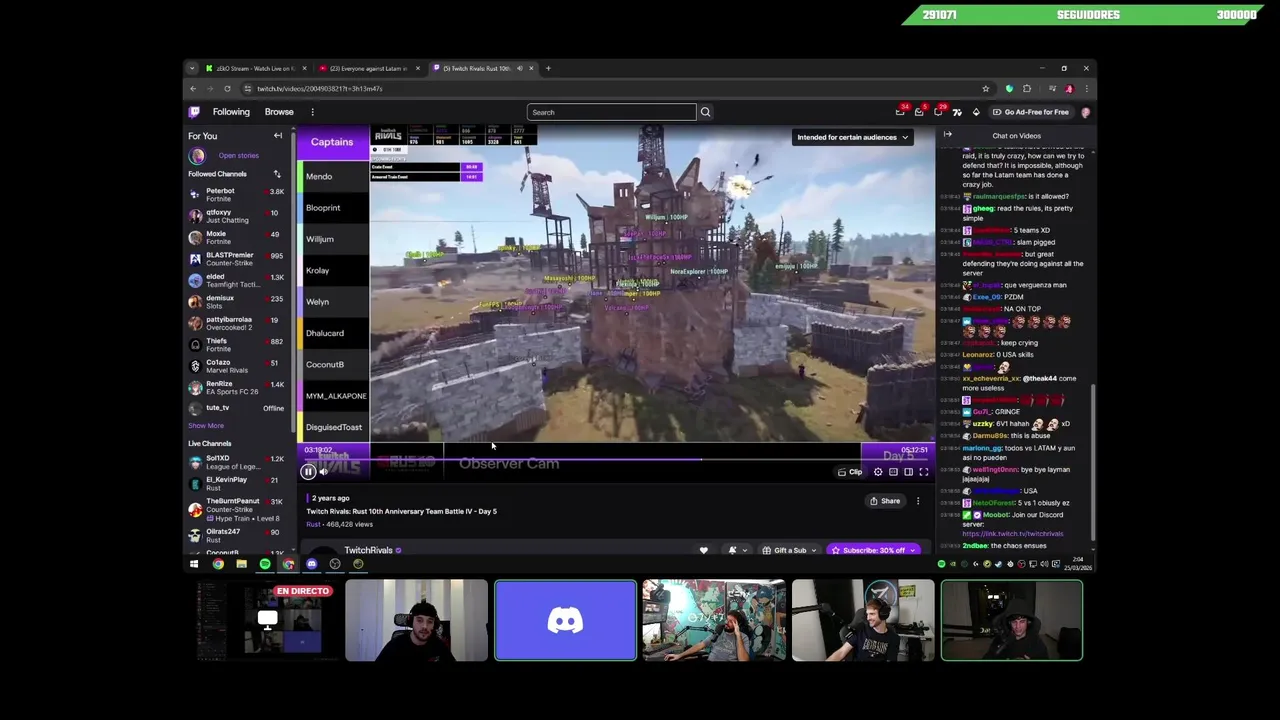Open a new browser tab

(548, 68)
